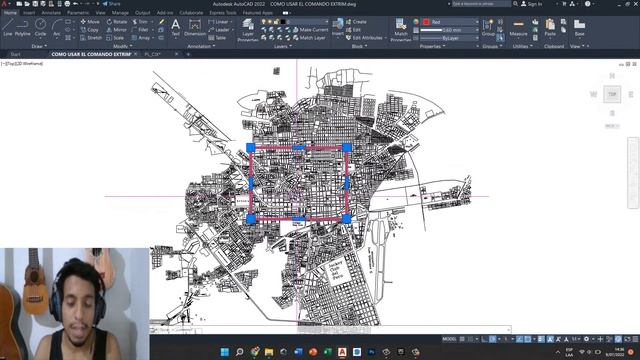Viewport: 640px width, 360px height.
Task: Click the Group tool
Action: click(488, 27)
